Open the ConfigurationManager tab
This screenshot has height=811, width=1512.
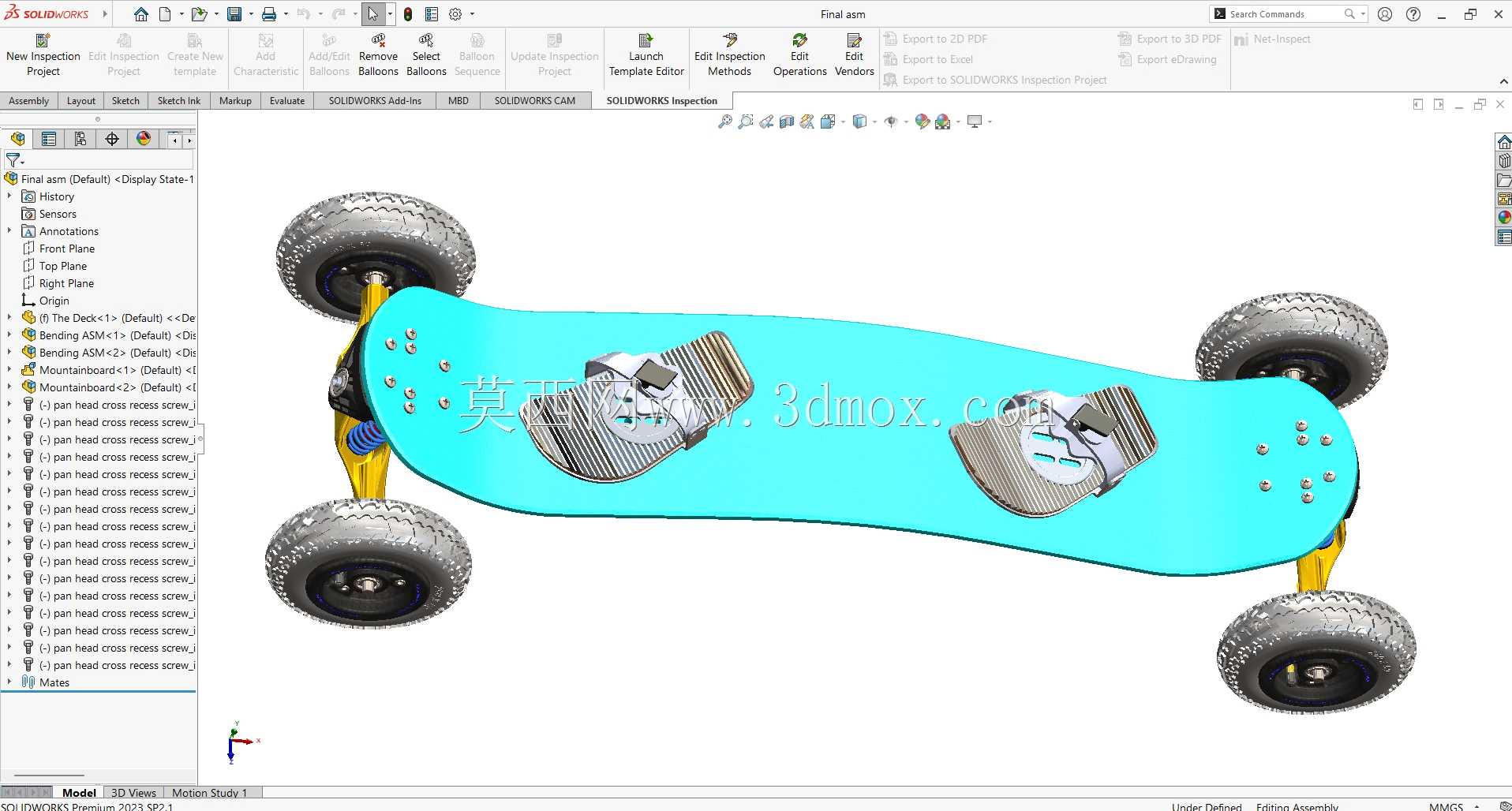[80, 140]
